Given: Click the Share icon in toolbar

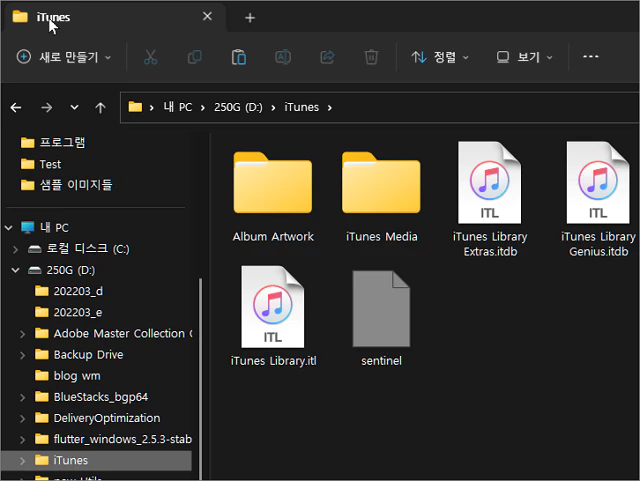Looking at the screenshot, I should [x=327, y=57].
